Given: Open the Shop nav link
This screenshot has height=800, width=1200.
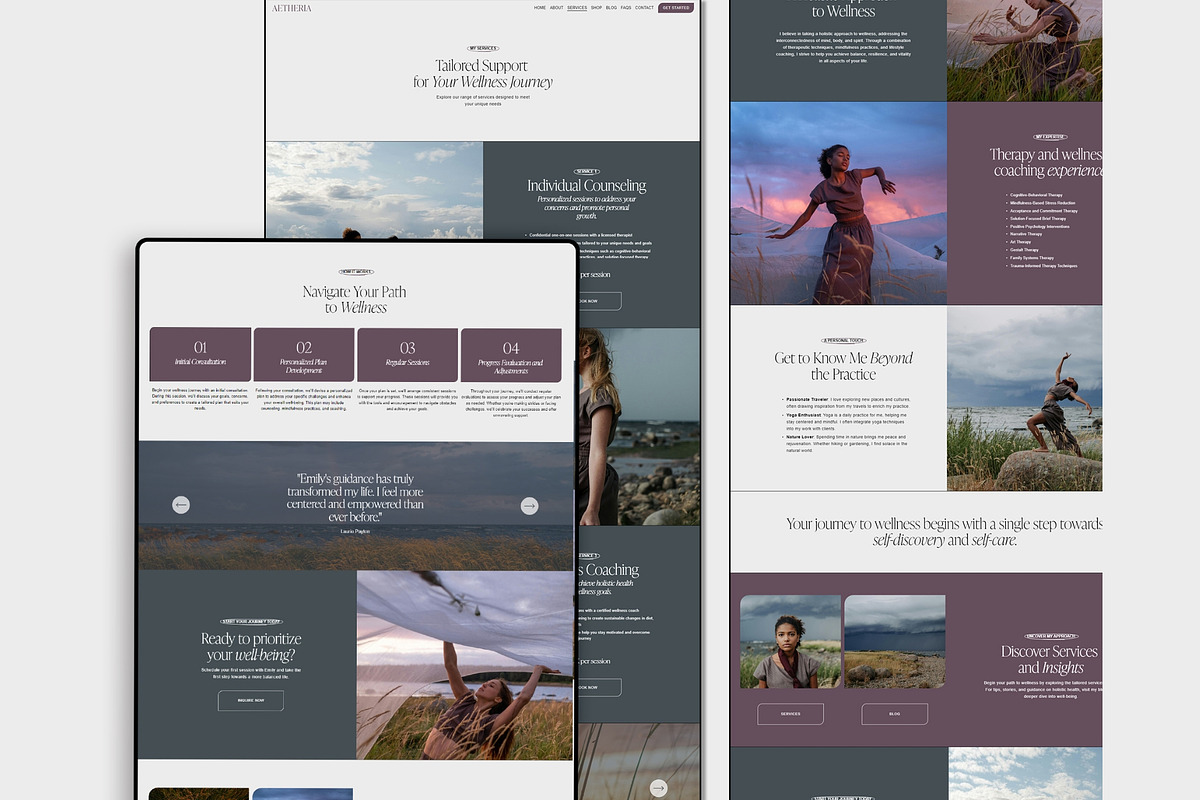Looking at the screenshot, I should click(596, 8).
